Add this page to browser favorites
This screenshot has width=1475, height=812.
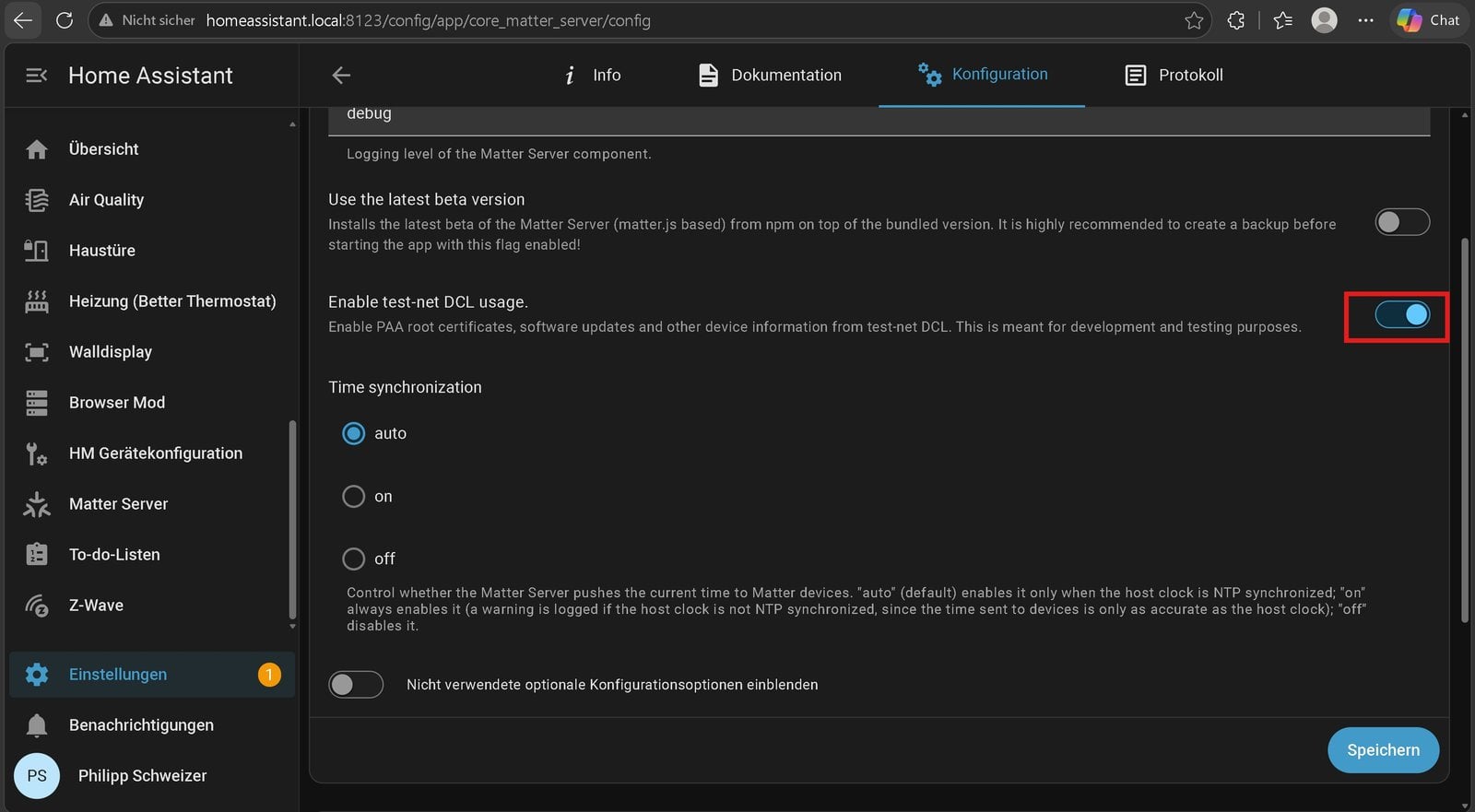click(x=1194, y=20)
